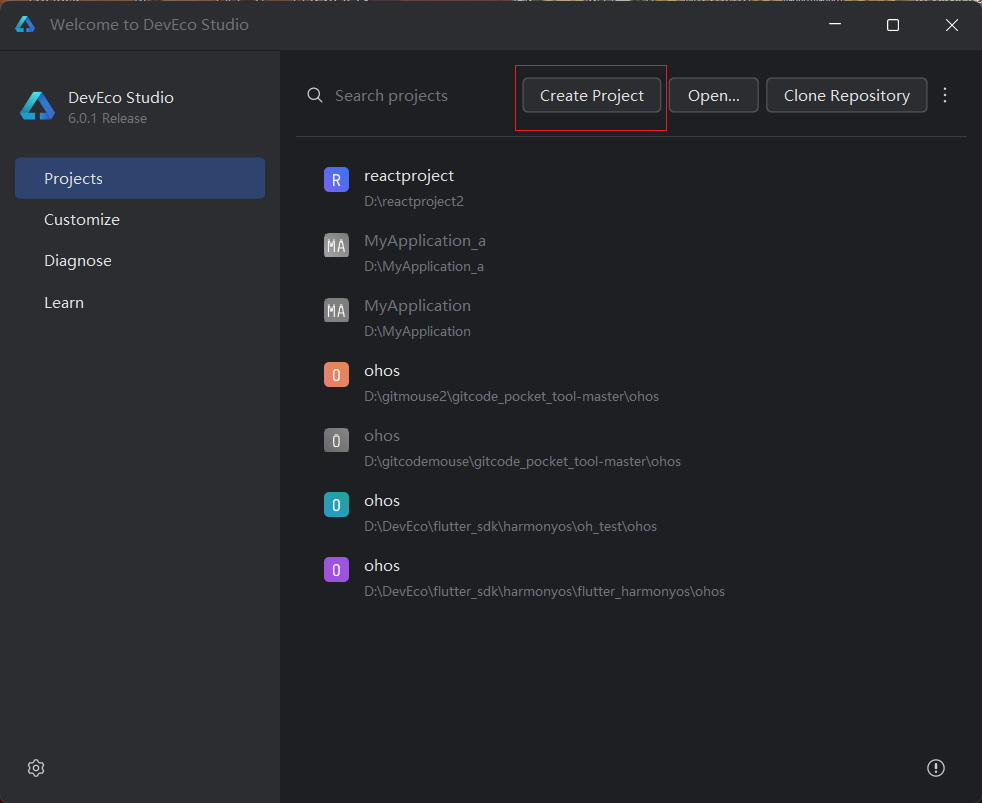Click the search magnifier icon
Screen dimensions: 982x803
point(315,95)
